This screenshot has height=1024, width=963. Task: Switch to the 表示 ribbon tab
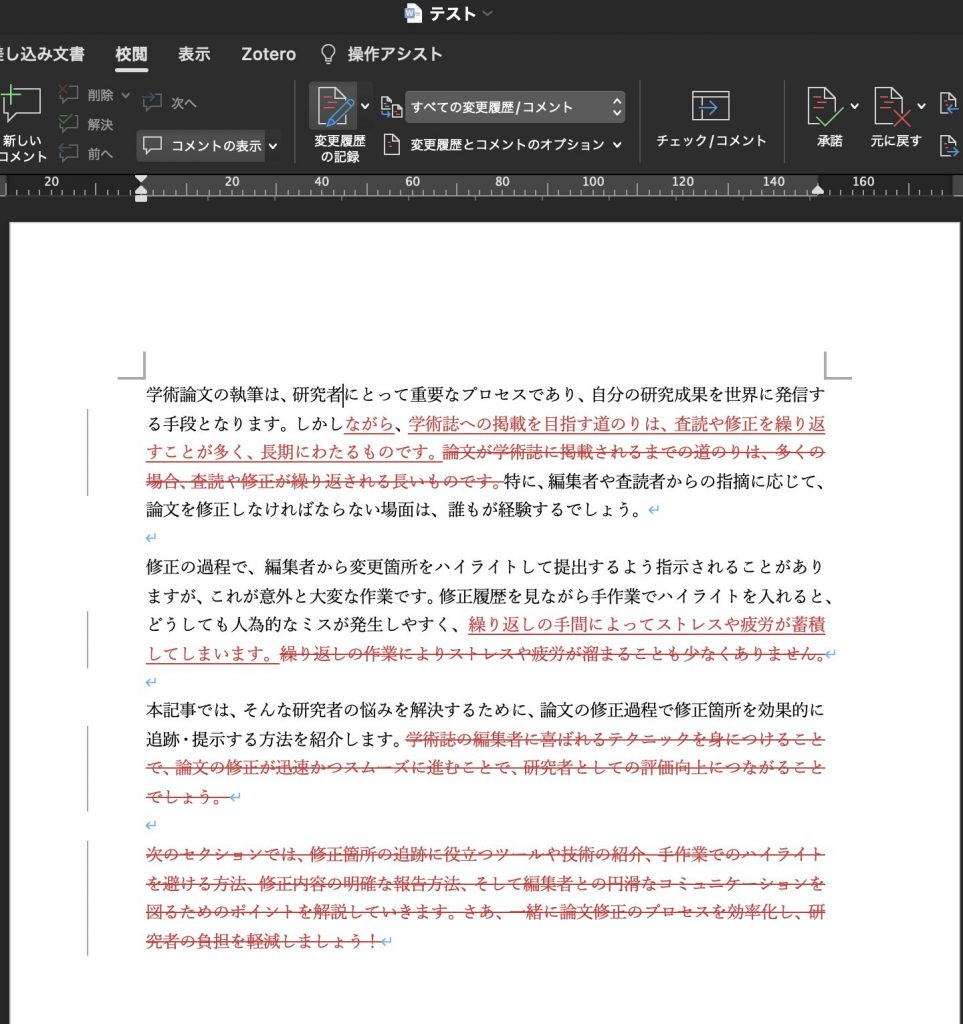pos(194,54)
